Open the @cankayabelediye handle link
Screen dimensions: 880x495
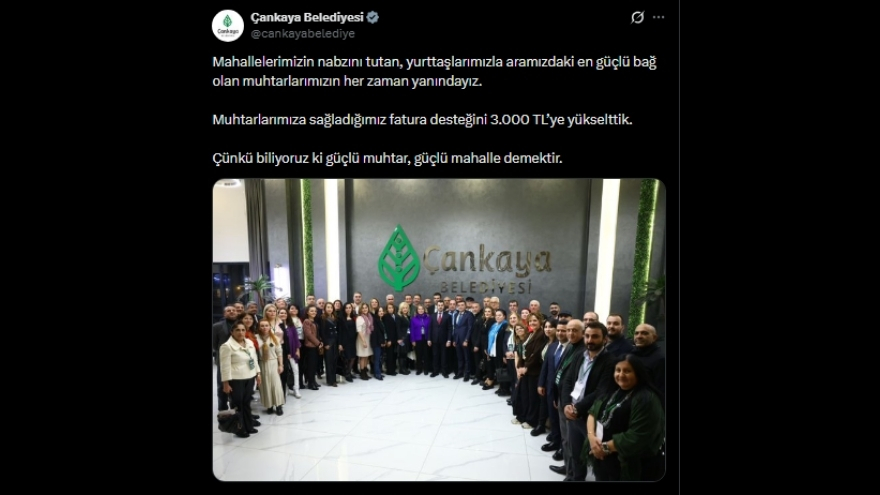pyautogui.click(x=302, y=34)
